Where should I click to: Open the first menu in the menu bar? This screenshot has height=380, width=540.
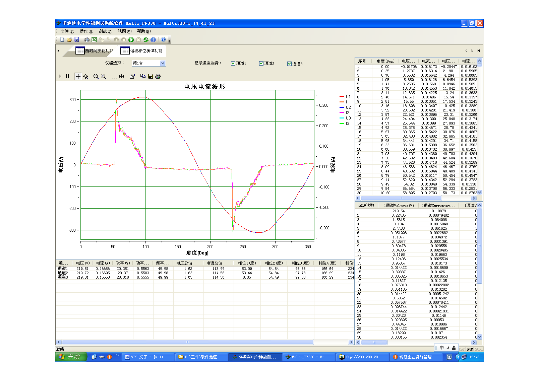(x=68, y=31)
